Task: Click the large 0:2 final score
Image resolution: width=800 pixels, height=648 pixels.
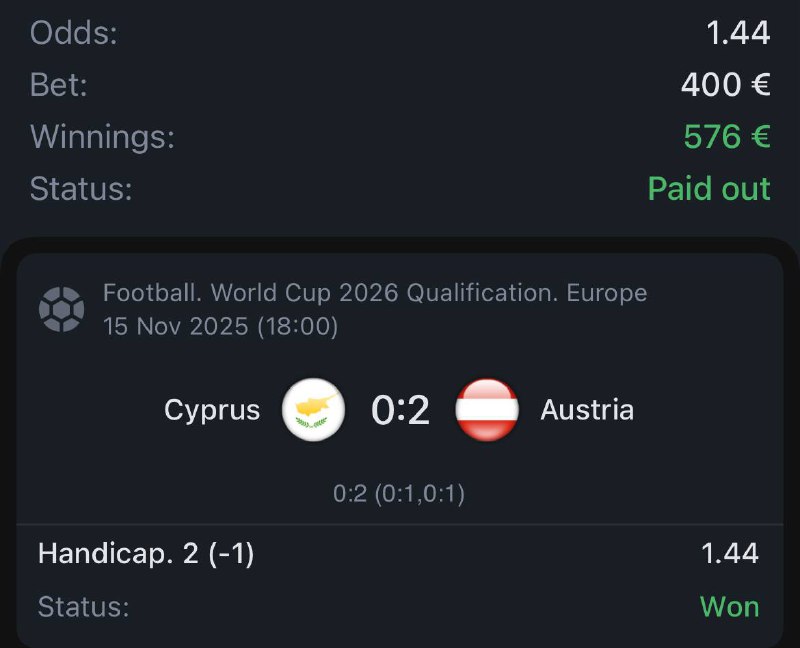Action: (400, 410)
